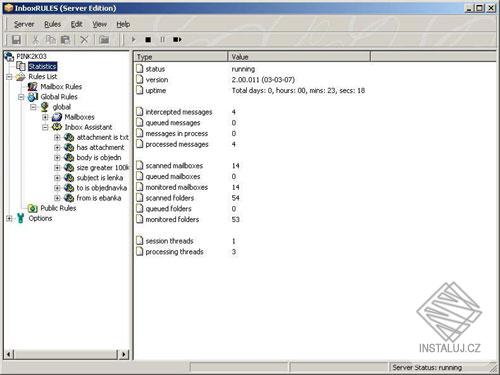
Task: Expand the Mailboxes tree node
Action: tap(45, 117)
